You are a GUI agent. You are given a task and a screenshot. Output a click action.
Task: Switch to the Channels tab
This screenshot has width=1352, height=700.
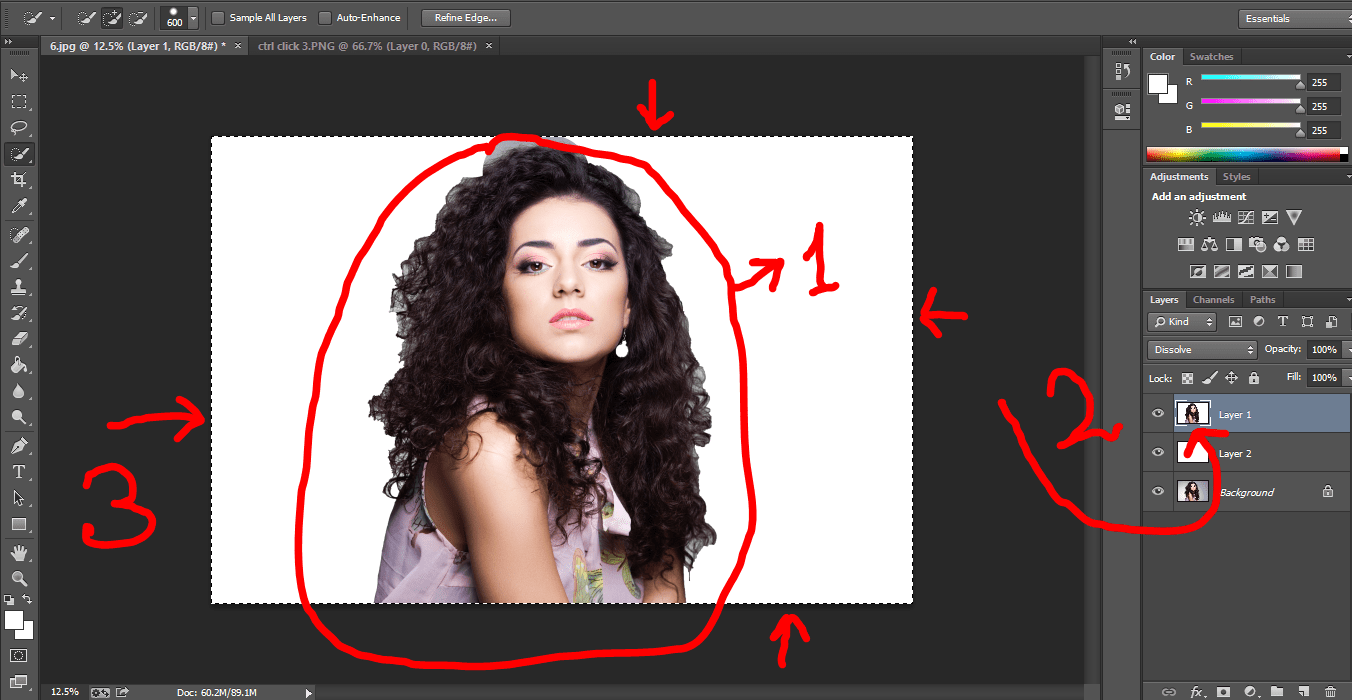[x=1213, y=298]
